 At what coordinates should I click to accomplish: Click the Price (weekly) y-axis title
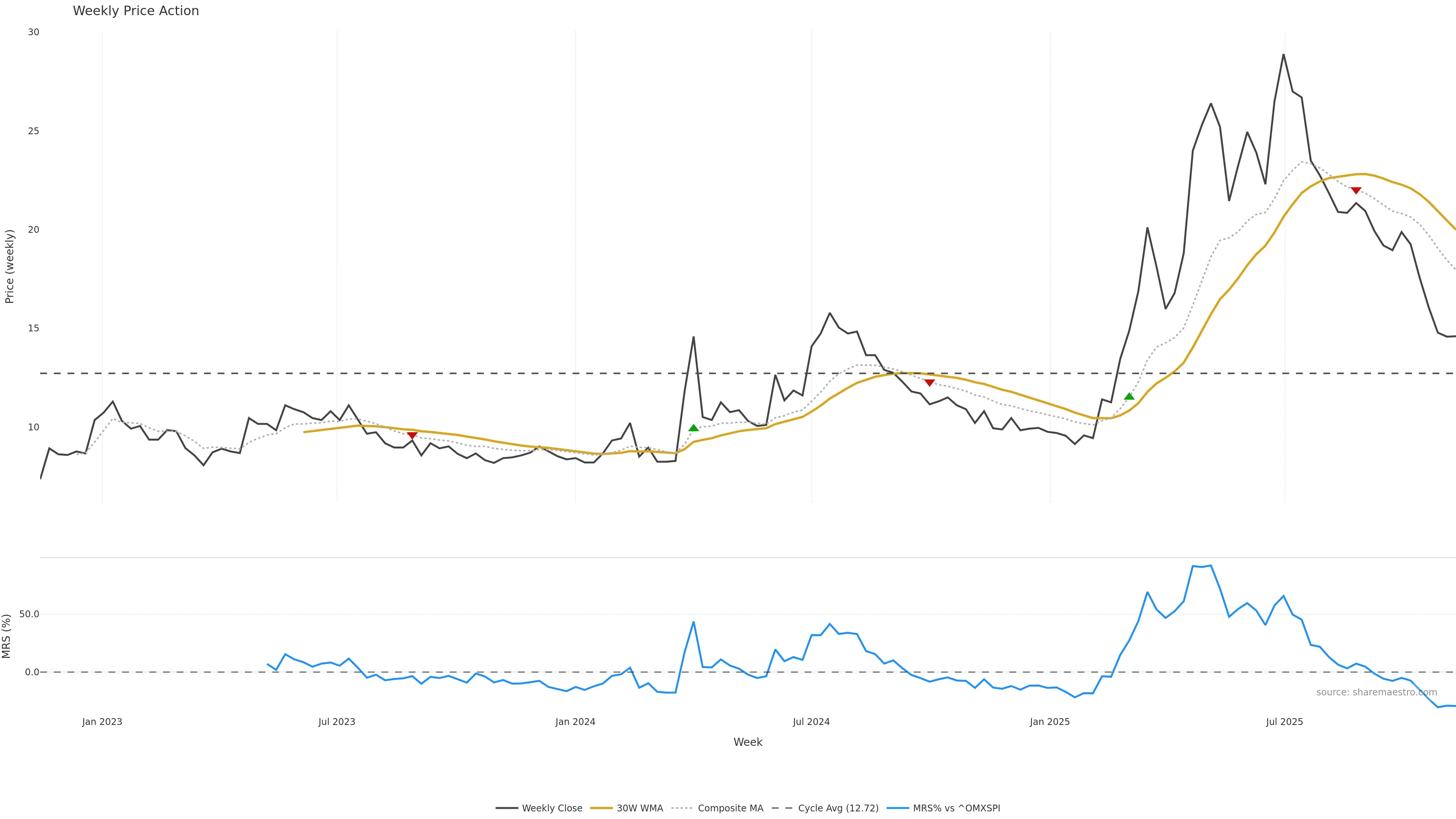tap(9, 266)
